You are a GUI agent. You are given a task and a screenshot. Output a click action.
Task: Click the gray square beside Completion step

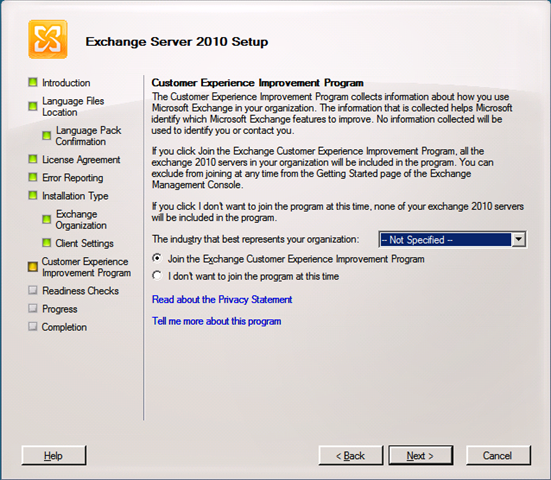click(33, 326)
